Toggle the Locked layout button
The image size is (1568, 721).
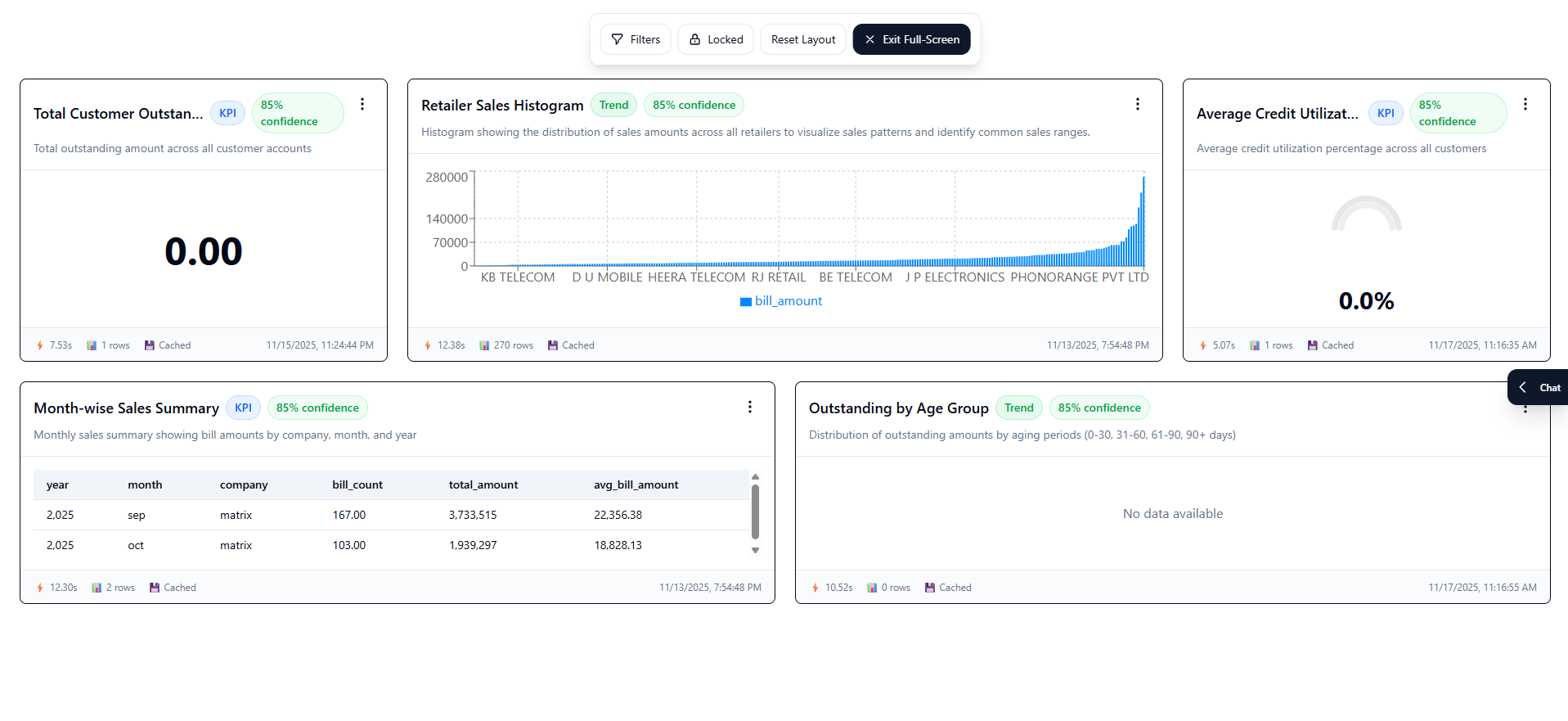(x=716, y=39)
